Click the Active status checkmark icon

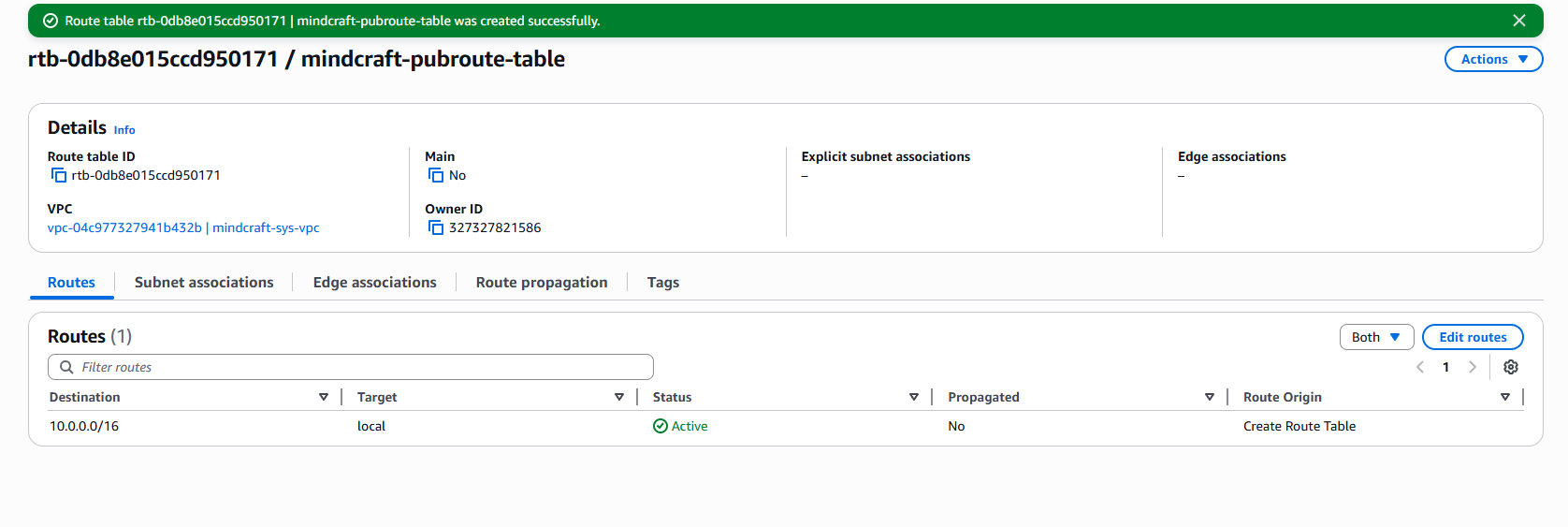661,427
